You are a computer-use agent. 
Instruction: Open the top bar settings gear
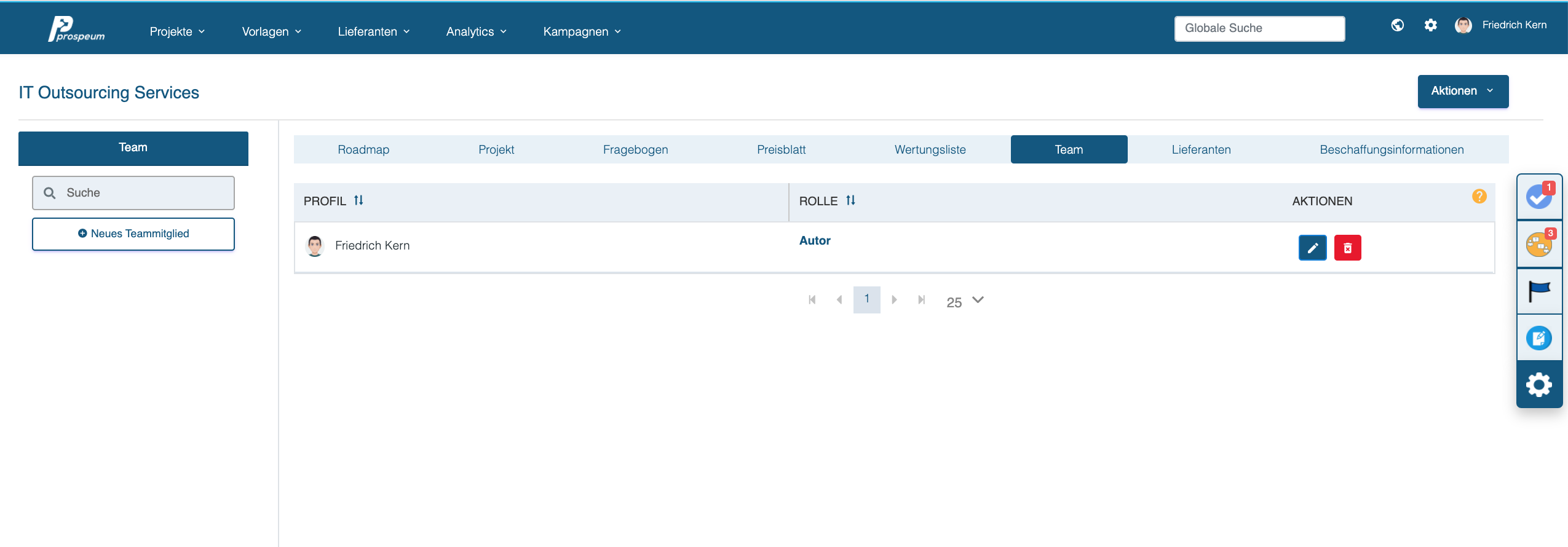pyautogui.click(x=1431, y=25)
